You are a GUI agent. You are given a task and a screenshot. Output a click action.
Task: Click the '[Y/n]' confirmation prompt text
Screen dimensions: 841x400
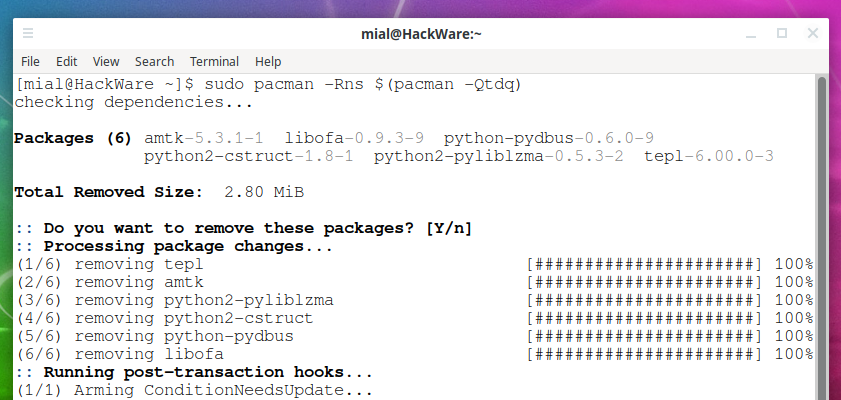click(449, 228)
